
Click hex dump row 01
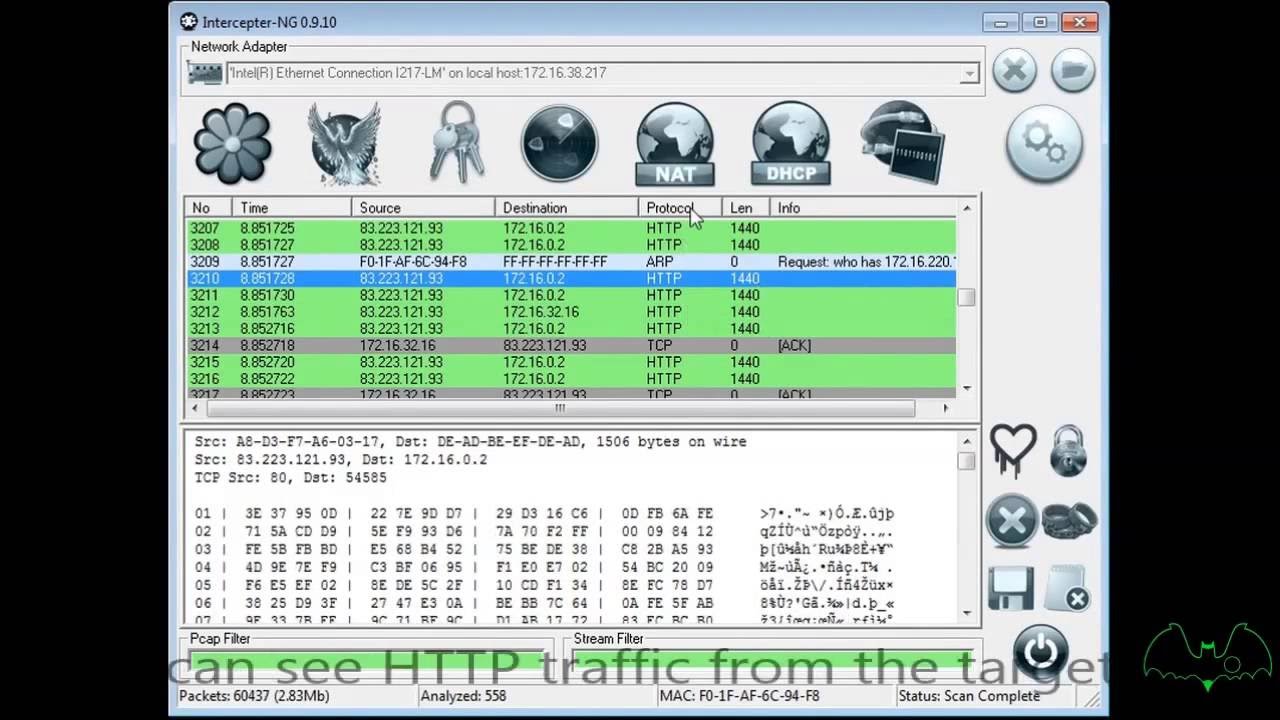point(546,514)
